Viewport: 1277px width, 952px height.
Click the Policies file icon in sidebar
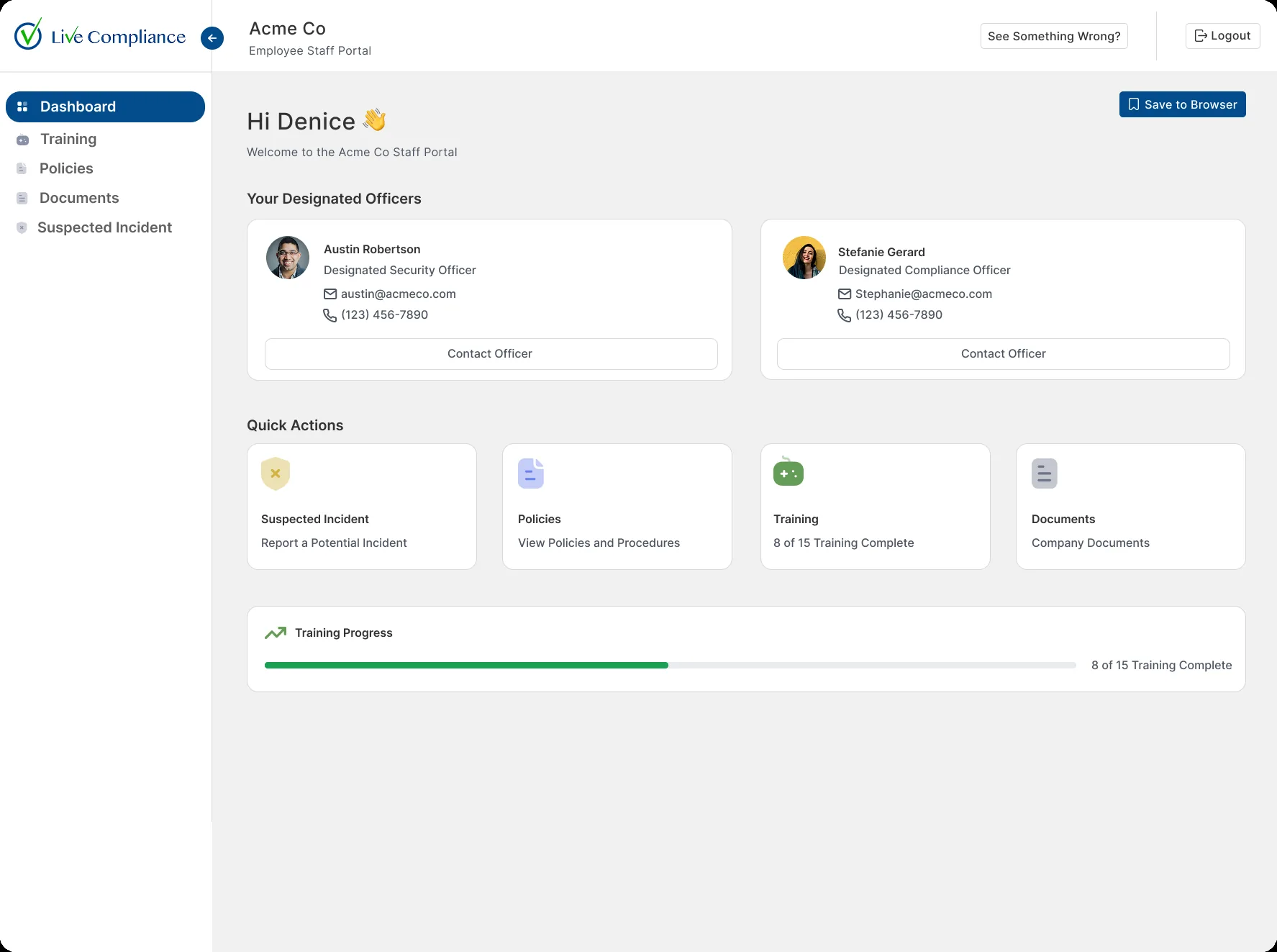22,168
